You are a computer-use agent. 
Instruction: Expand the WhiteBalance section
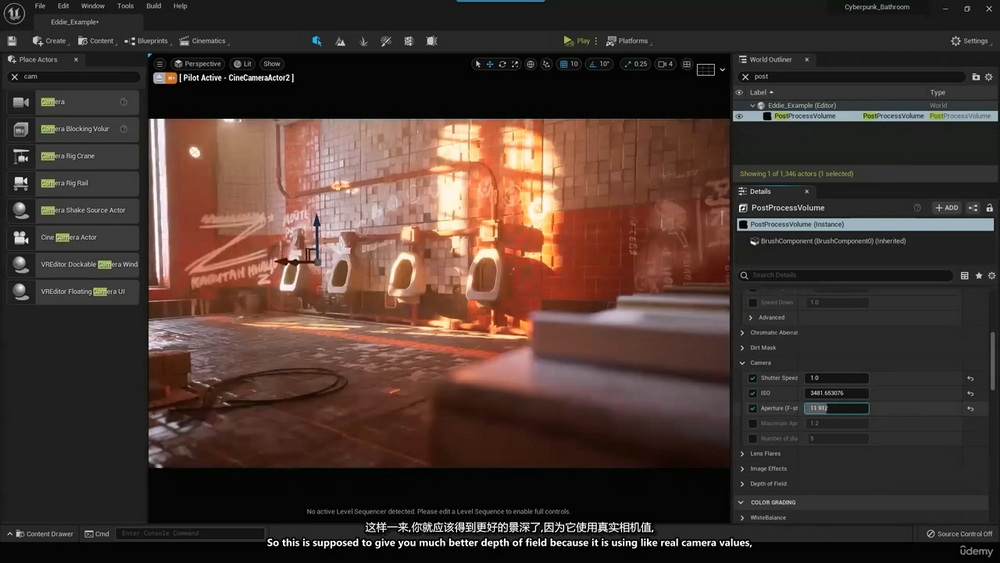tap(742, 518)
